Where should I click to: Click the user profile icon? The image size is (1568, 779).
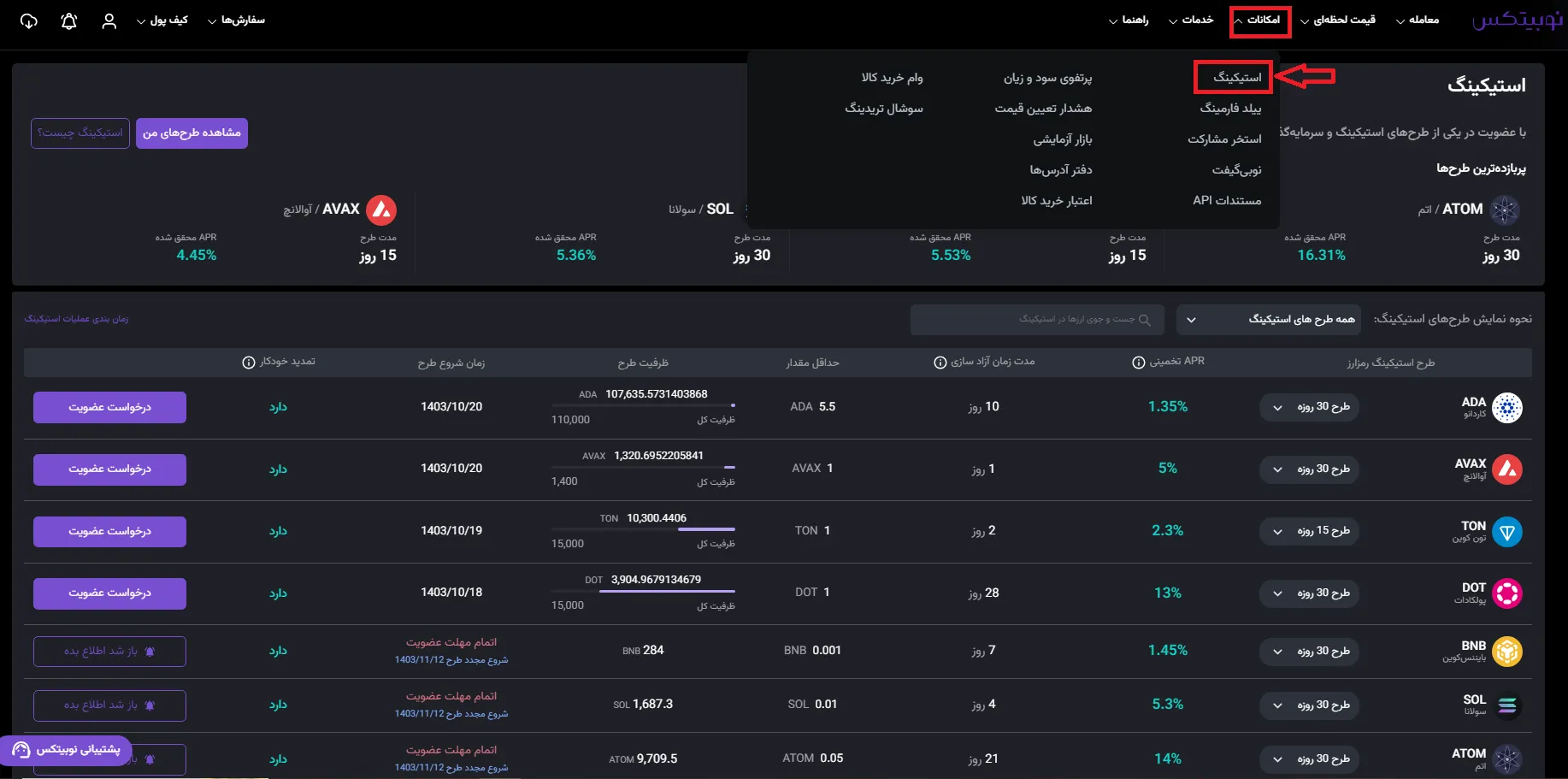click(x=109, y=21)
